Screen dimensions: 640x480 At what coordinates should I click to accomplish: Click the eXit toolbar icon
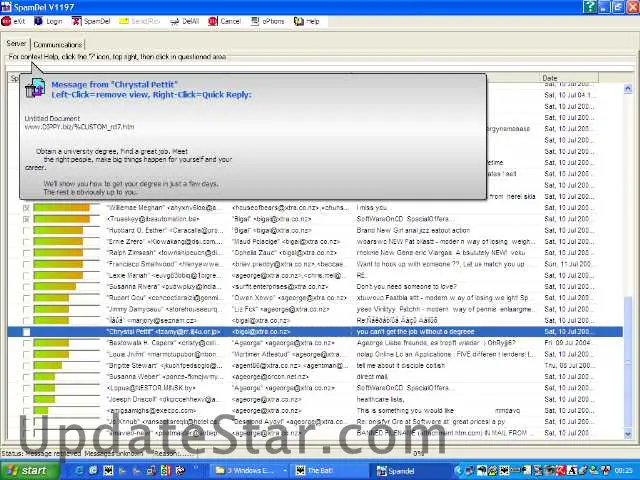(6, 21)
